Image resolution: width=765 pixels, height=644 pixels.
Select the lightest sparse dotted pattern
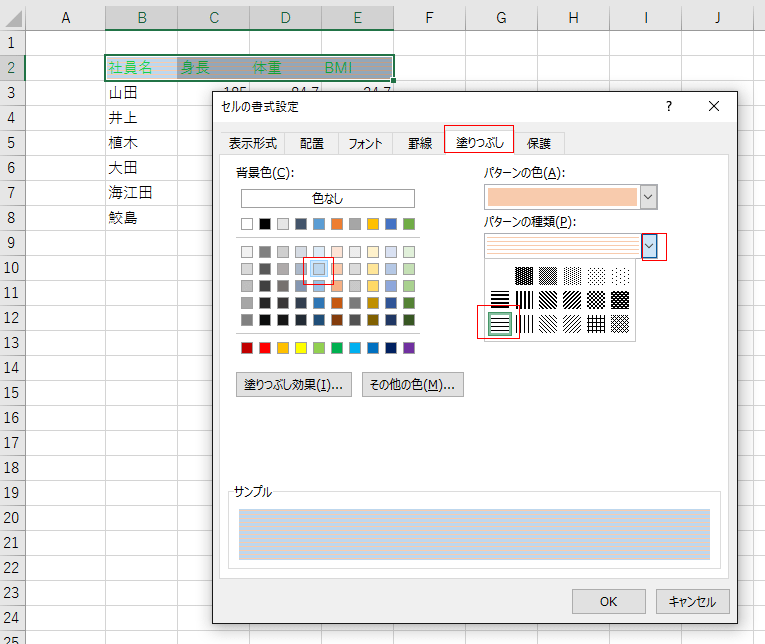tap(621, 274)
